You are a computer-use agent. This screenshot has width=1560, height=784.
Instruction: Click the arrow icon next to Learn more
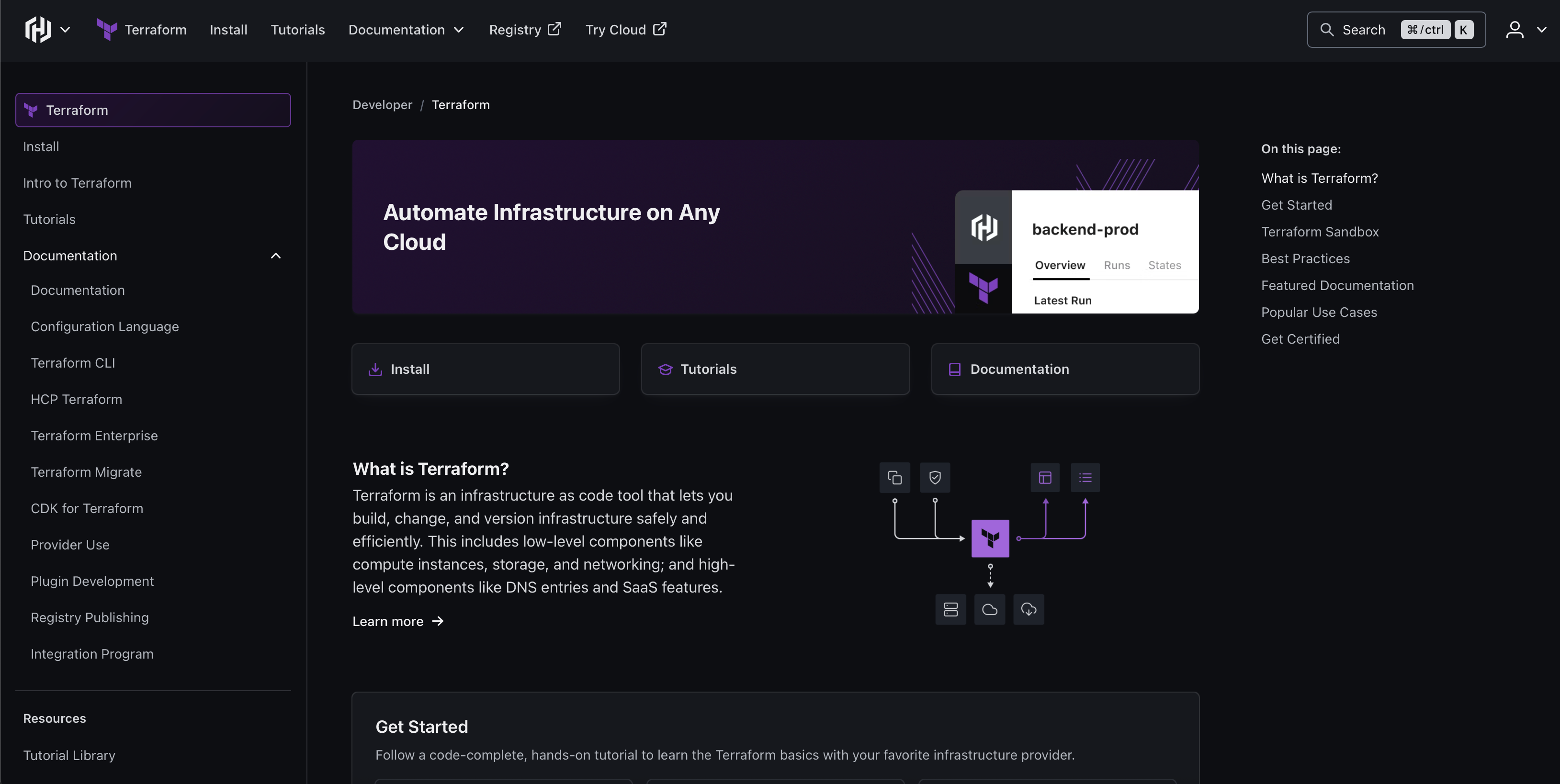tap(437, 621)
